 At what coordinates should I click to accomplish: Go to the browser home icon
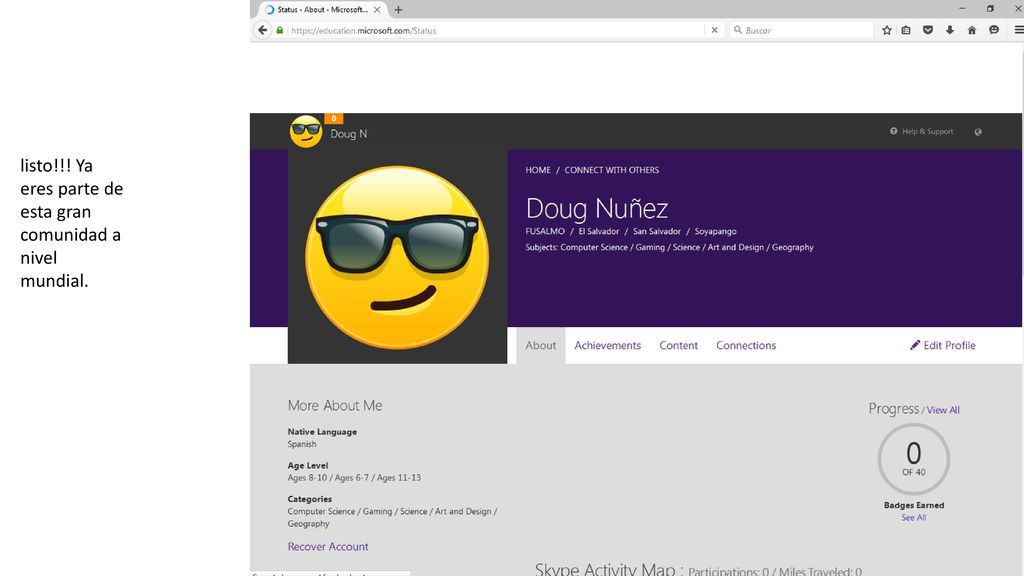[972, 30]
